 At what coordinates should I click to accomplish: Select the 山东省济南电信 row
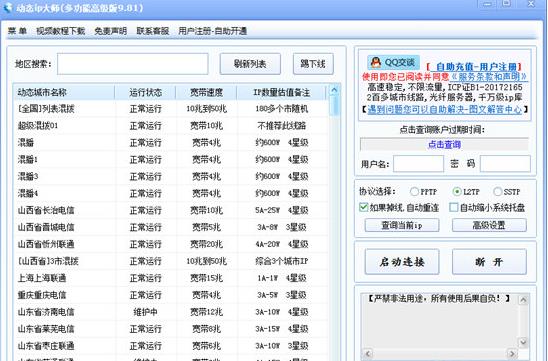pos(171,312)
